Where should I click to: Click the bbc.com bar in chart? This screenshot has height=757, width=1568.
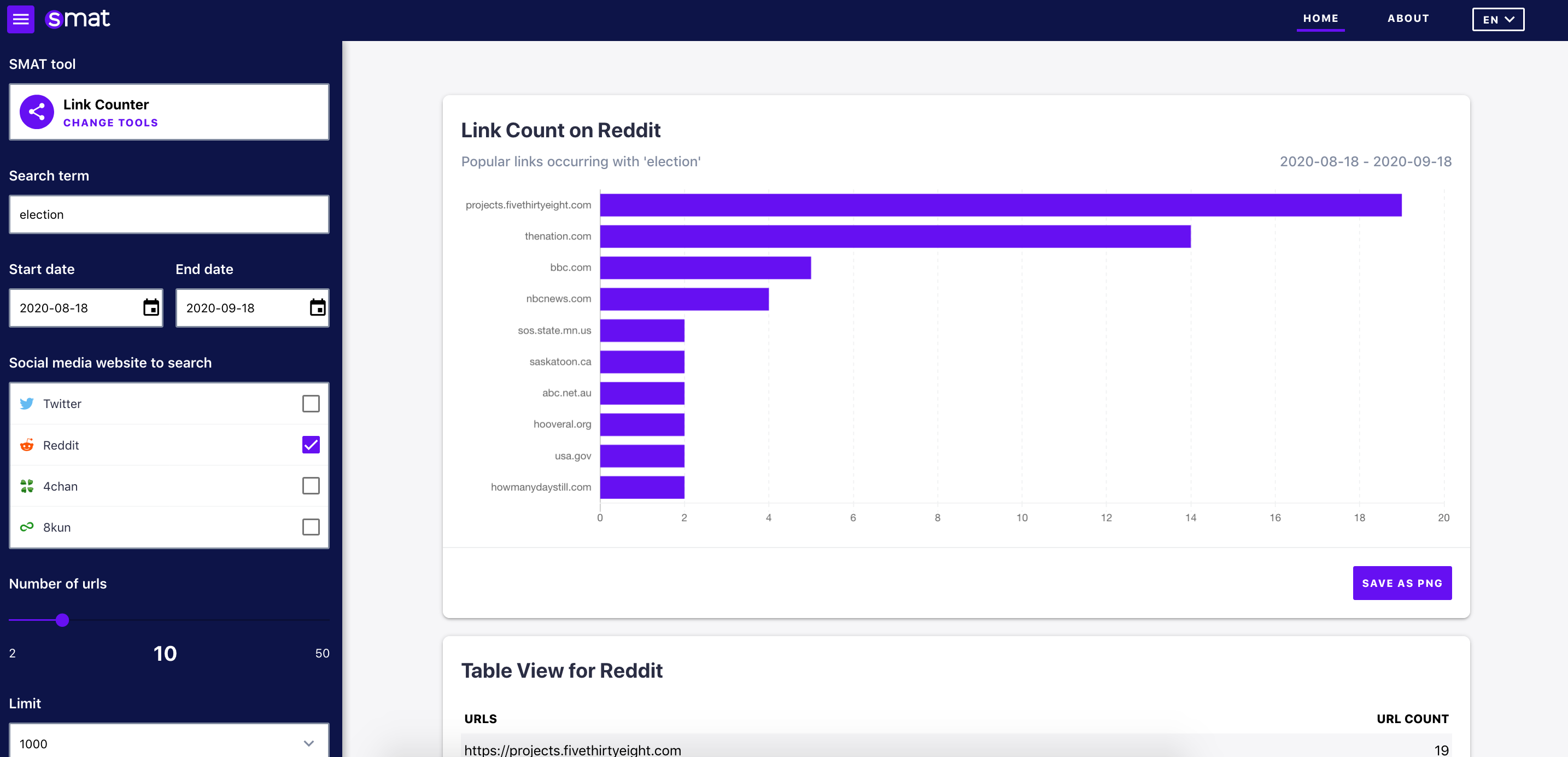[x=705, y=268]
